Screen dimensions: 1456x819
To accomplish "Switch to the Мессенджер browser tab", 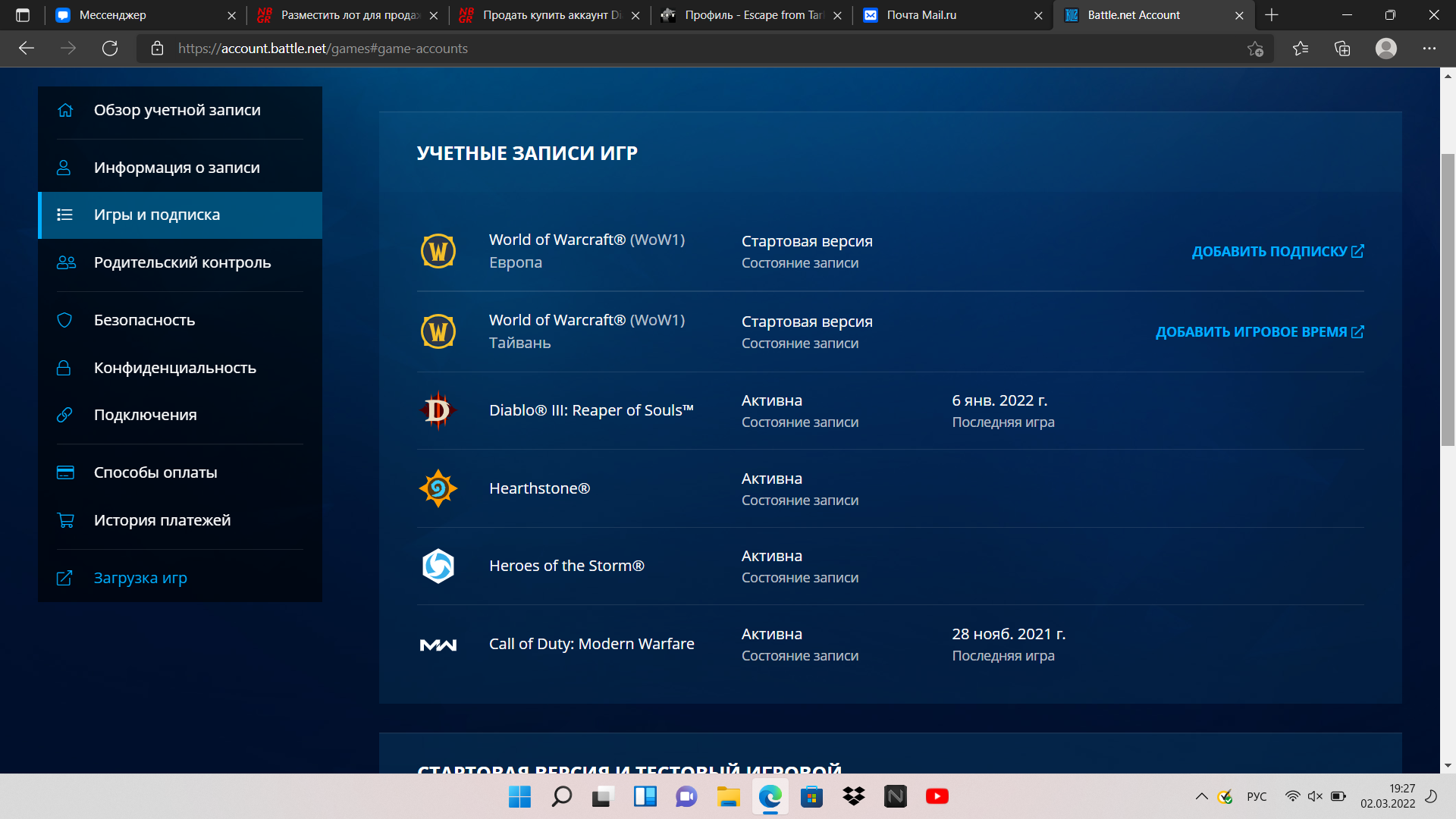I will click(x=112, y=15).
